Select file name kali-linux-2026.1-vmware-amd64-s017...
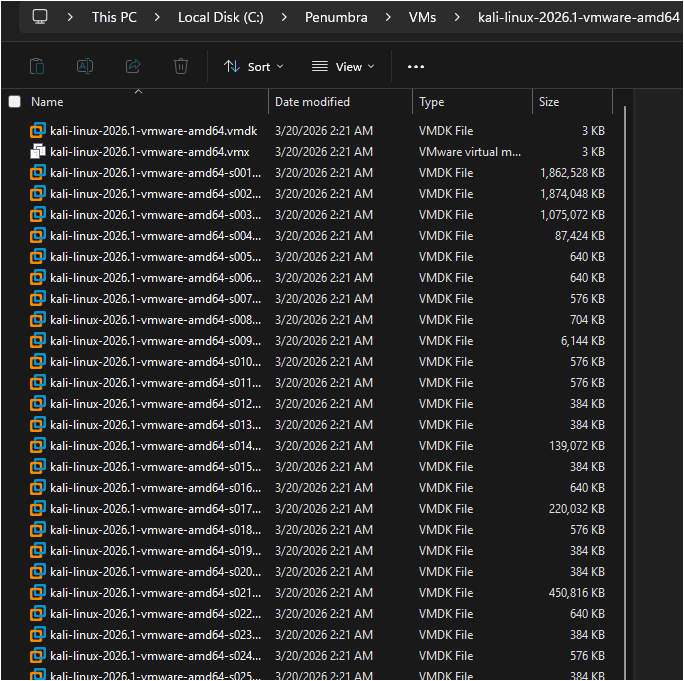Screen dimensions: 684x681 [155, 509]
